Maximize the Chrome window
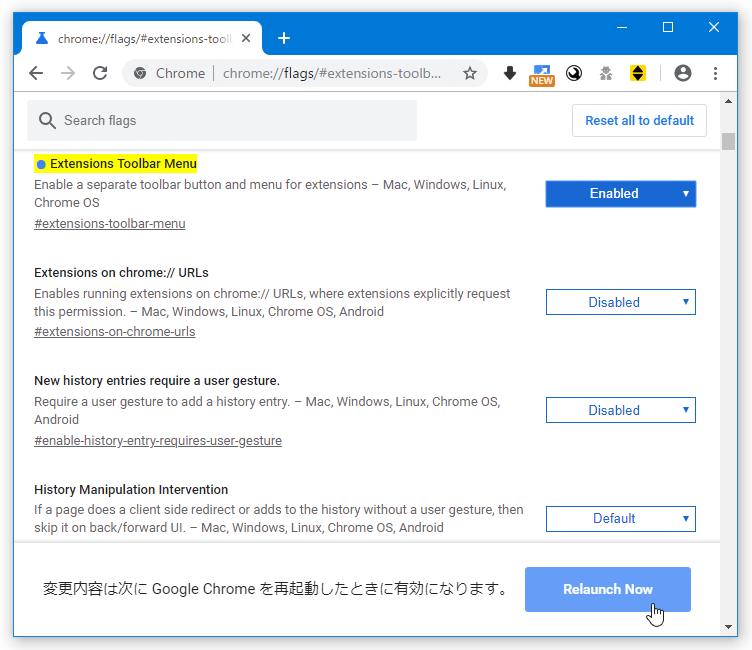Image resolution: width=752 pixels, height=650 pixels. click(x=668, y=27)
